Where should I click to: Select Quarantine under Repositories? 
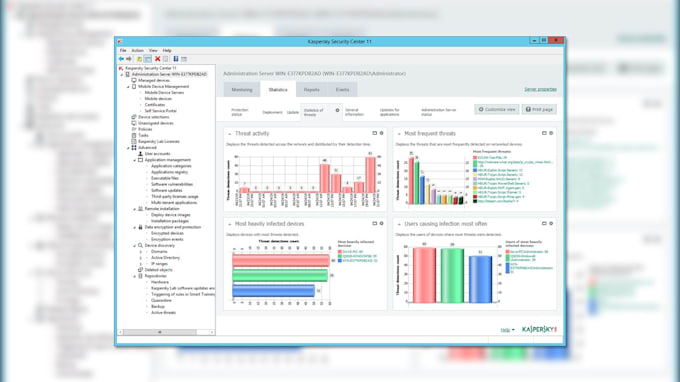point(161,300)
